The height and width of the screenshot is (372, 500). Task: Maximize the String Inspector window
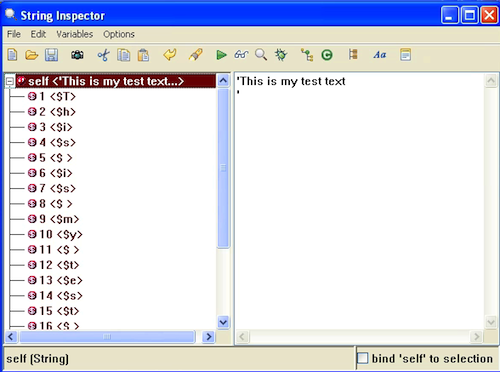click(x=470, y=15)
